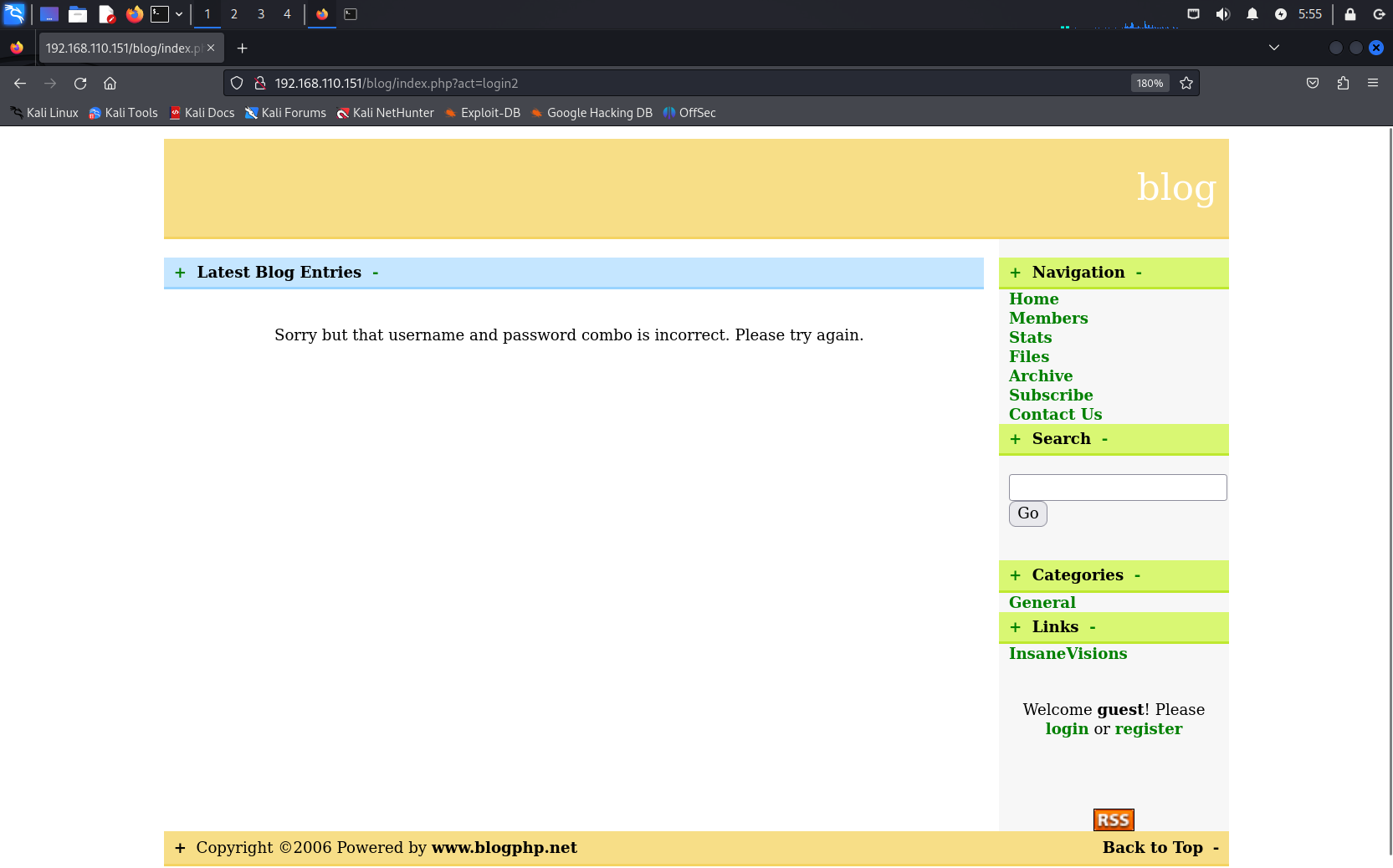Screen dimensions: 1393x868
Task: Go to the Home navigation link
Action: pos(1034,299)
